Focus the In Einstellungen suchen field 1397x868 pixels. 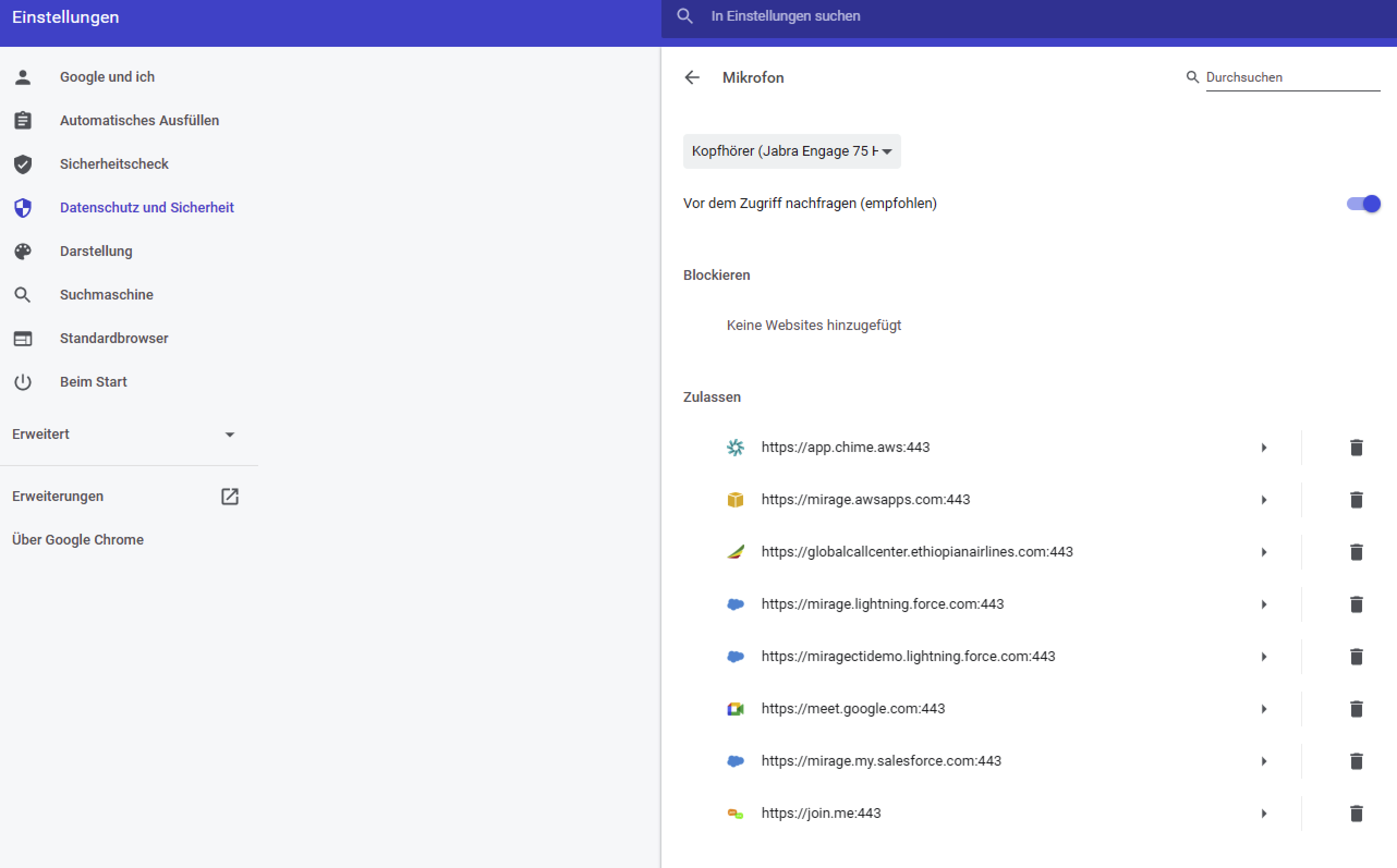(1028, 17)
